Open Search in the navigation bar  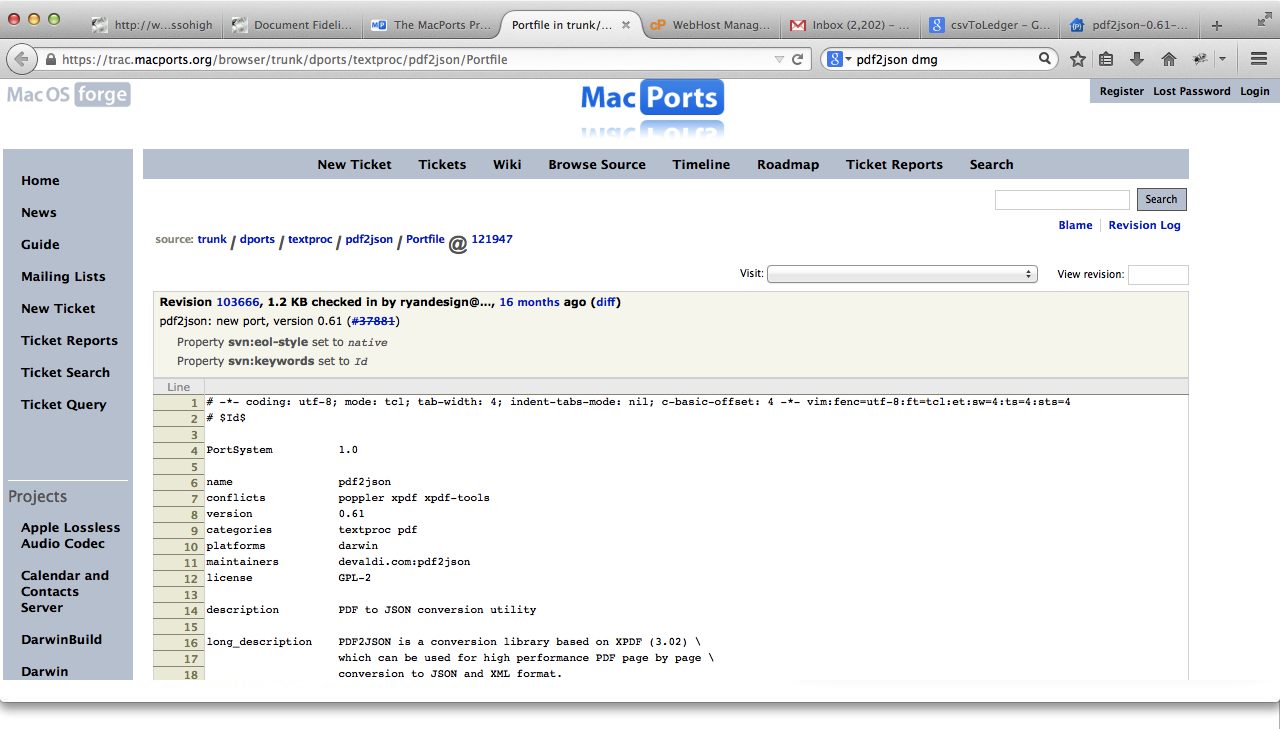(991, 164)
